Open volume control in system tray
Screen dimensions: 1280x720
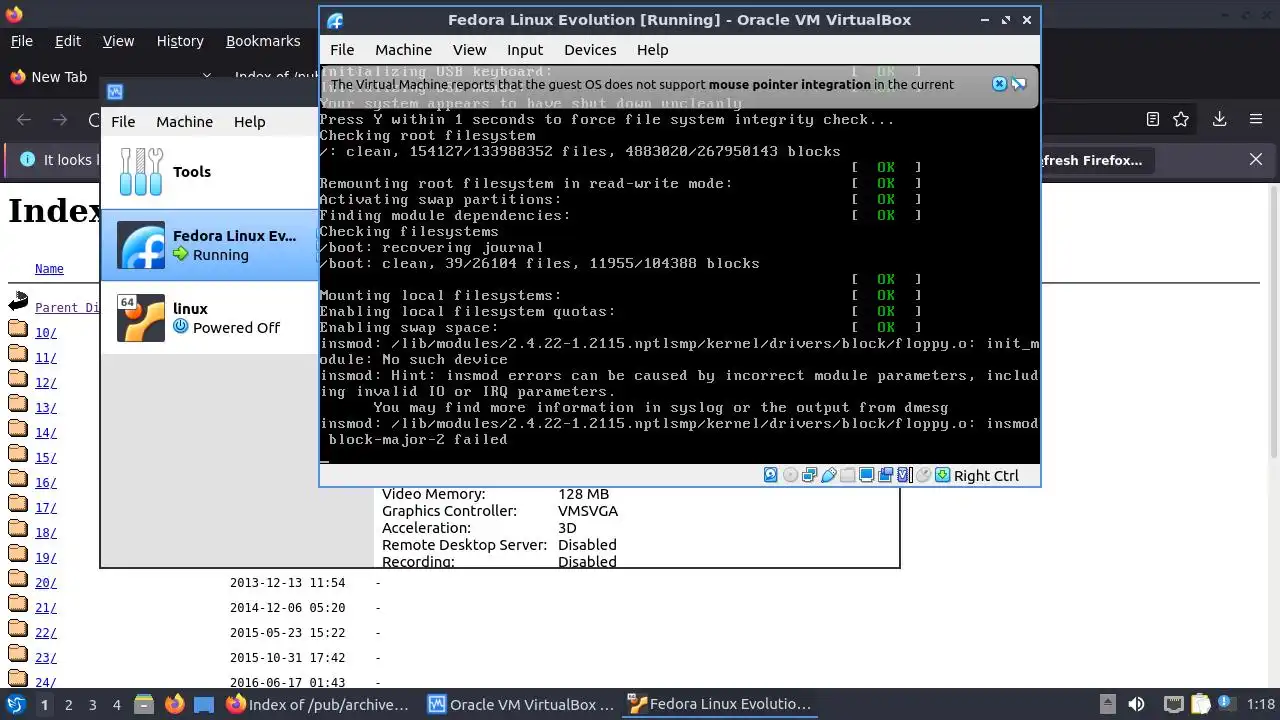click(x=1136, y=704)
